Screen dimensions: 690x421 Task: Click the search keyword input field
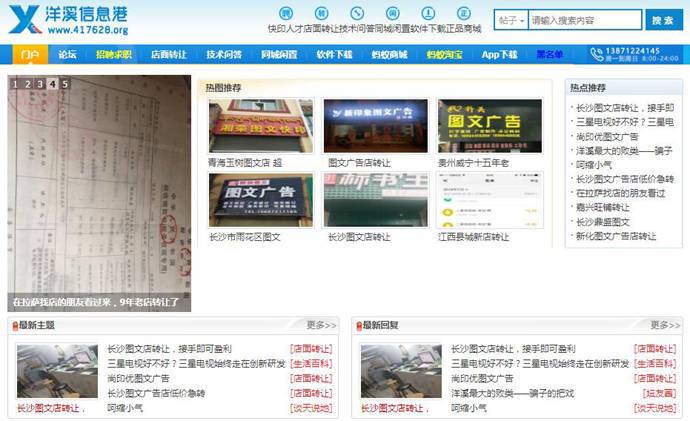pos(584,20)
